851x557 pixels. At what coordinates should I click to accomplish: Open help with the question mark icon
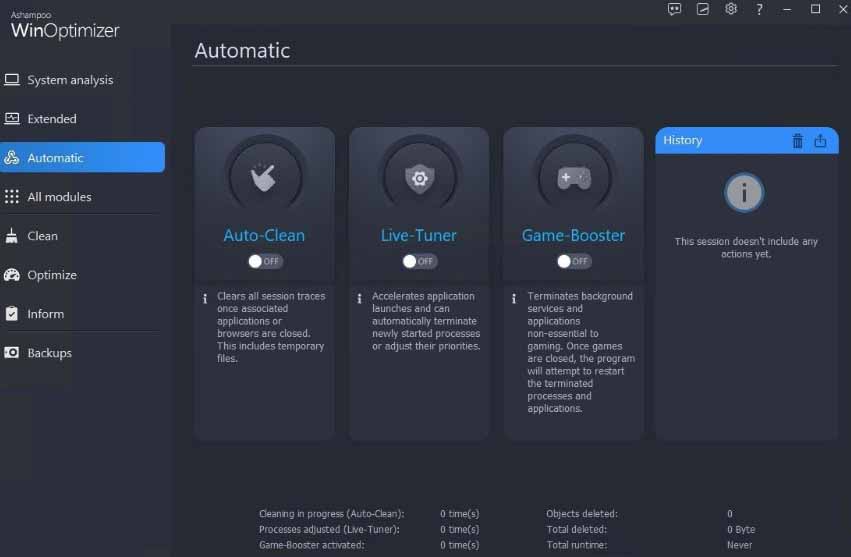759,9
